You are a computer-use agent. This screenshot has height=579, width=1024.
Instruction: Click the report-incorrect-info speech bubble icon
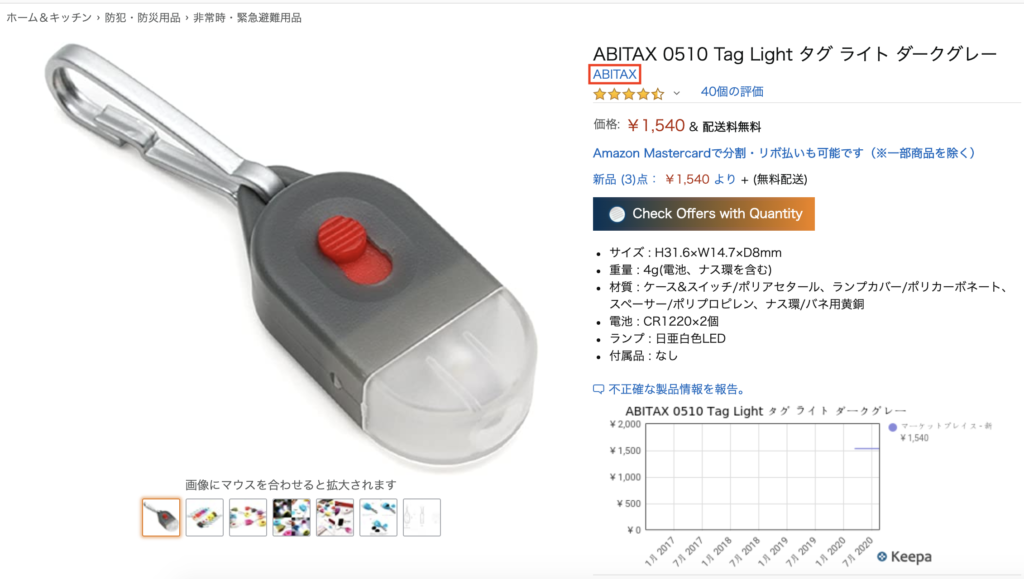598,389
